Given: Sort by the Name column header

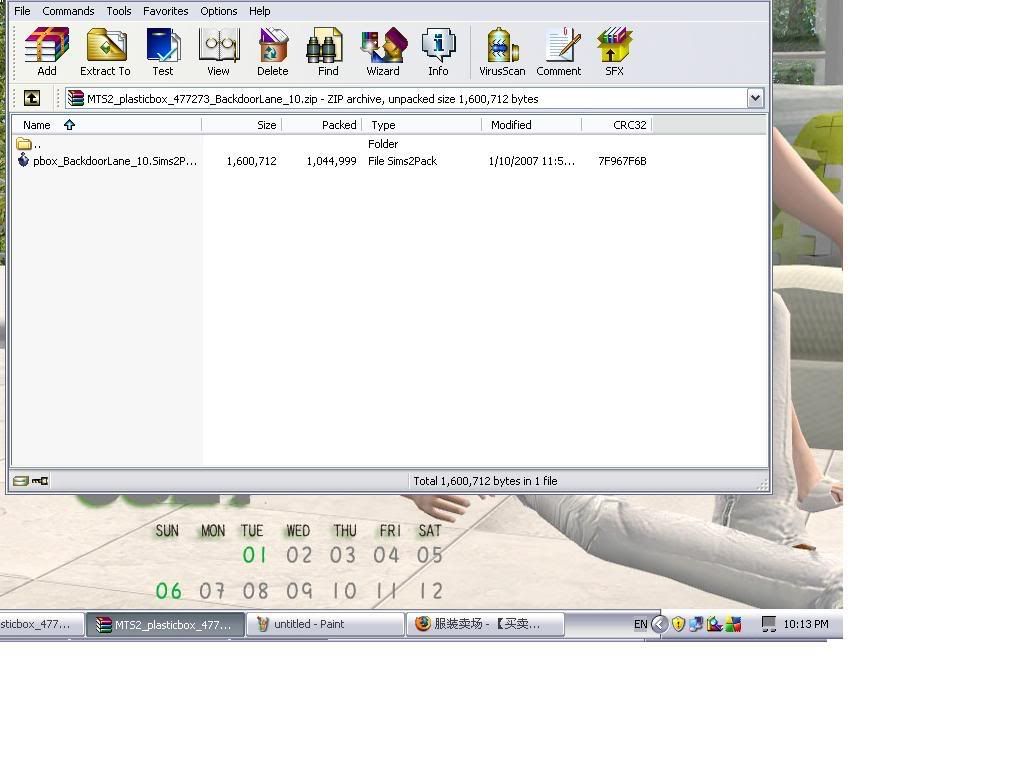Looking at the screenshot, I should (106, 125).
